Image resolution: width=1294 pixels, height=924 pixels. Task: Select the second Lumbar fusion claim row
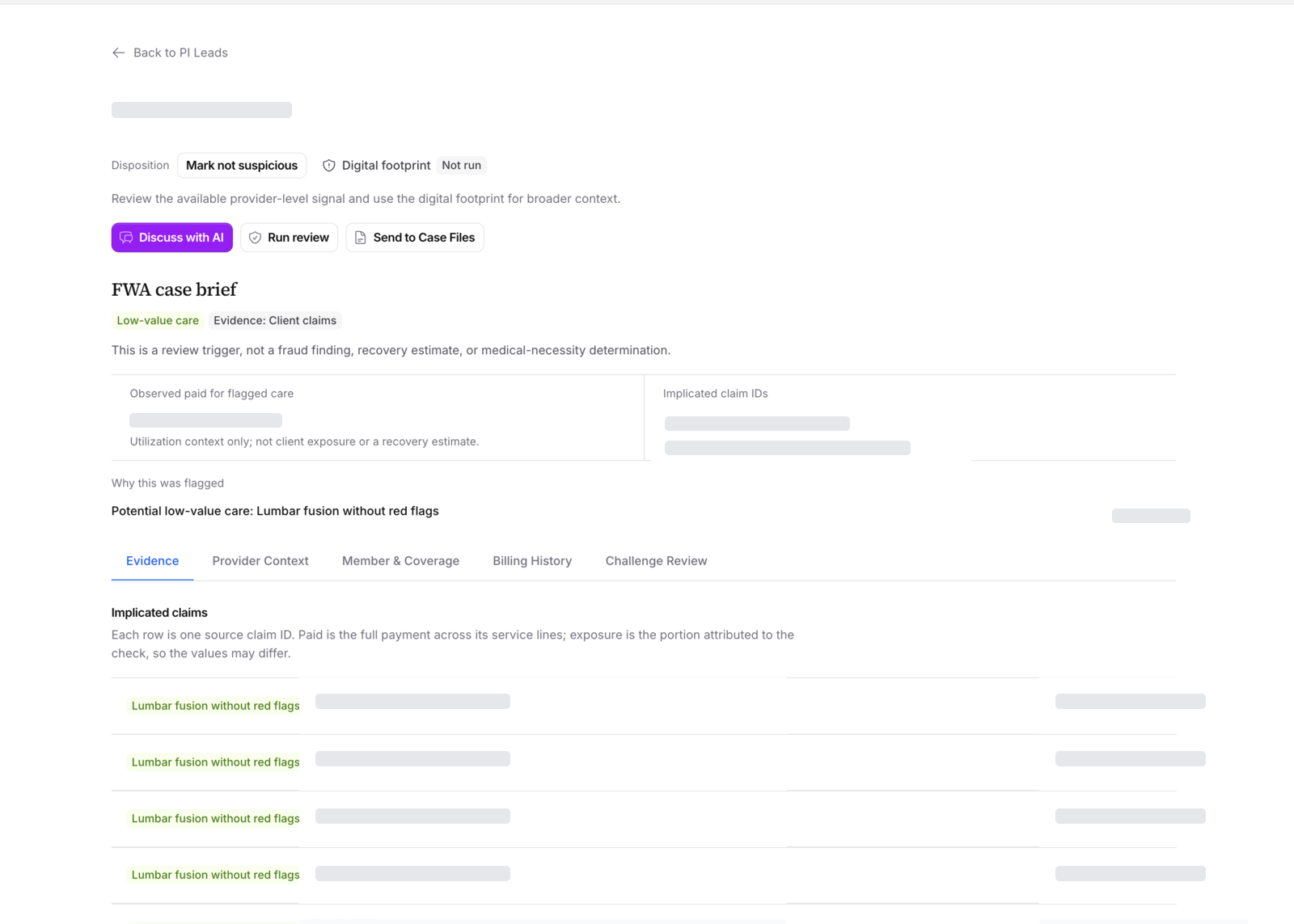coord(644,762)
